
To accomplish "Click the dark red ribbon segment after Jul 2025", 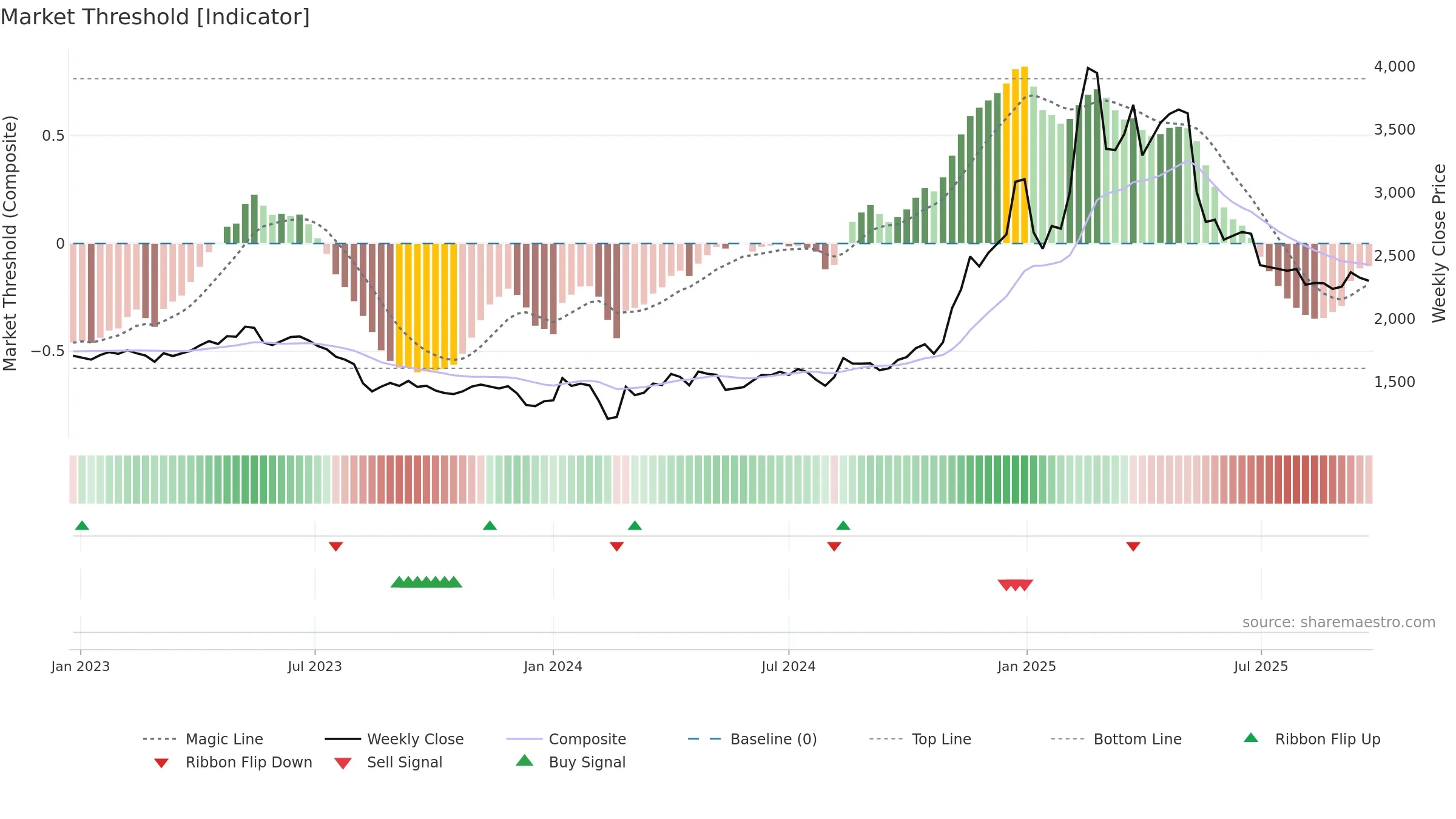I will (x=1296, y=479).
